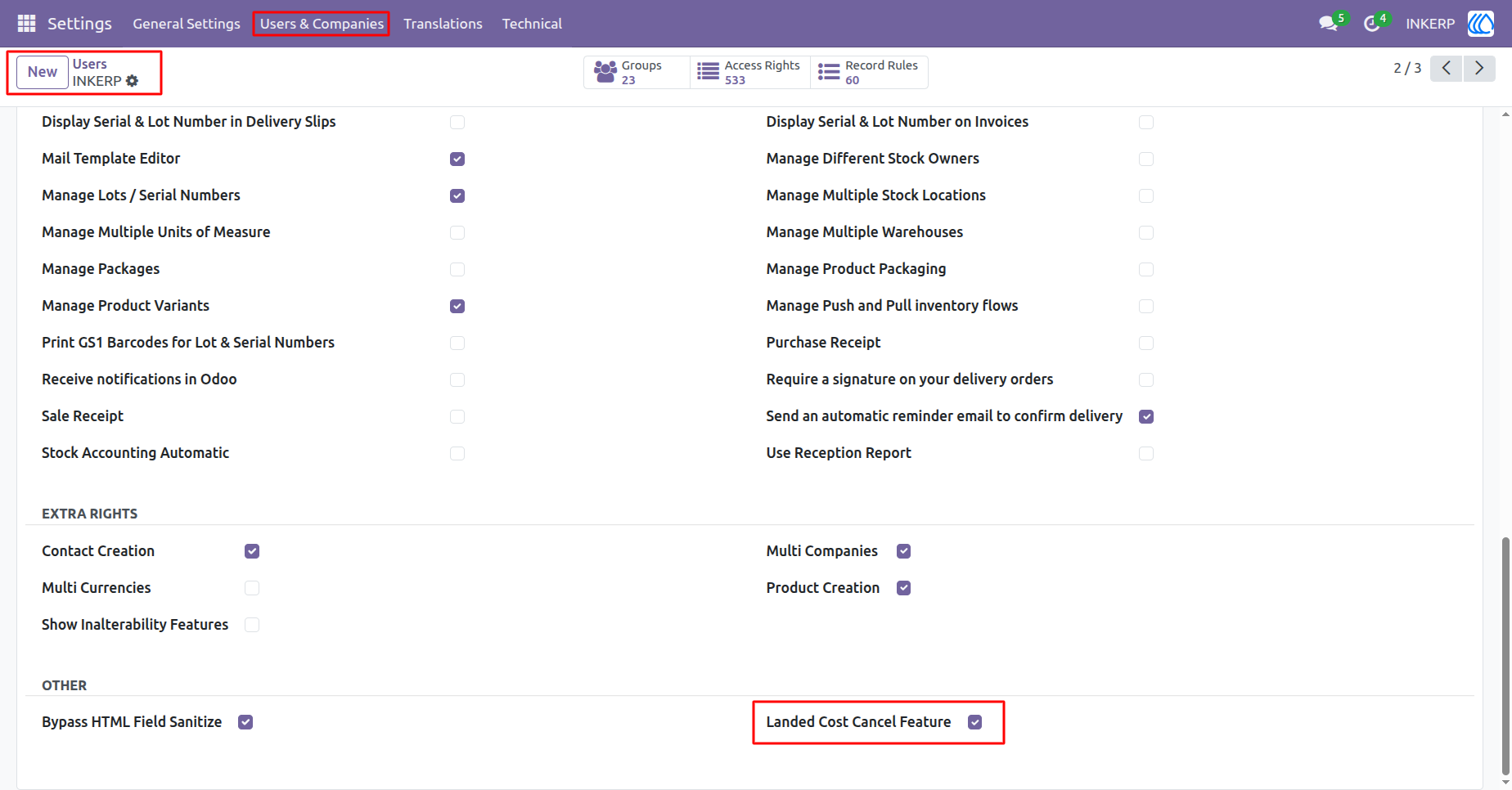Open the conversations chat icon
Image resolution: width=1512 pixels, height=790 pixels.
[x=1328, y=24]
